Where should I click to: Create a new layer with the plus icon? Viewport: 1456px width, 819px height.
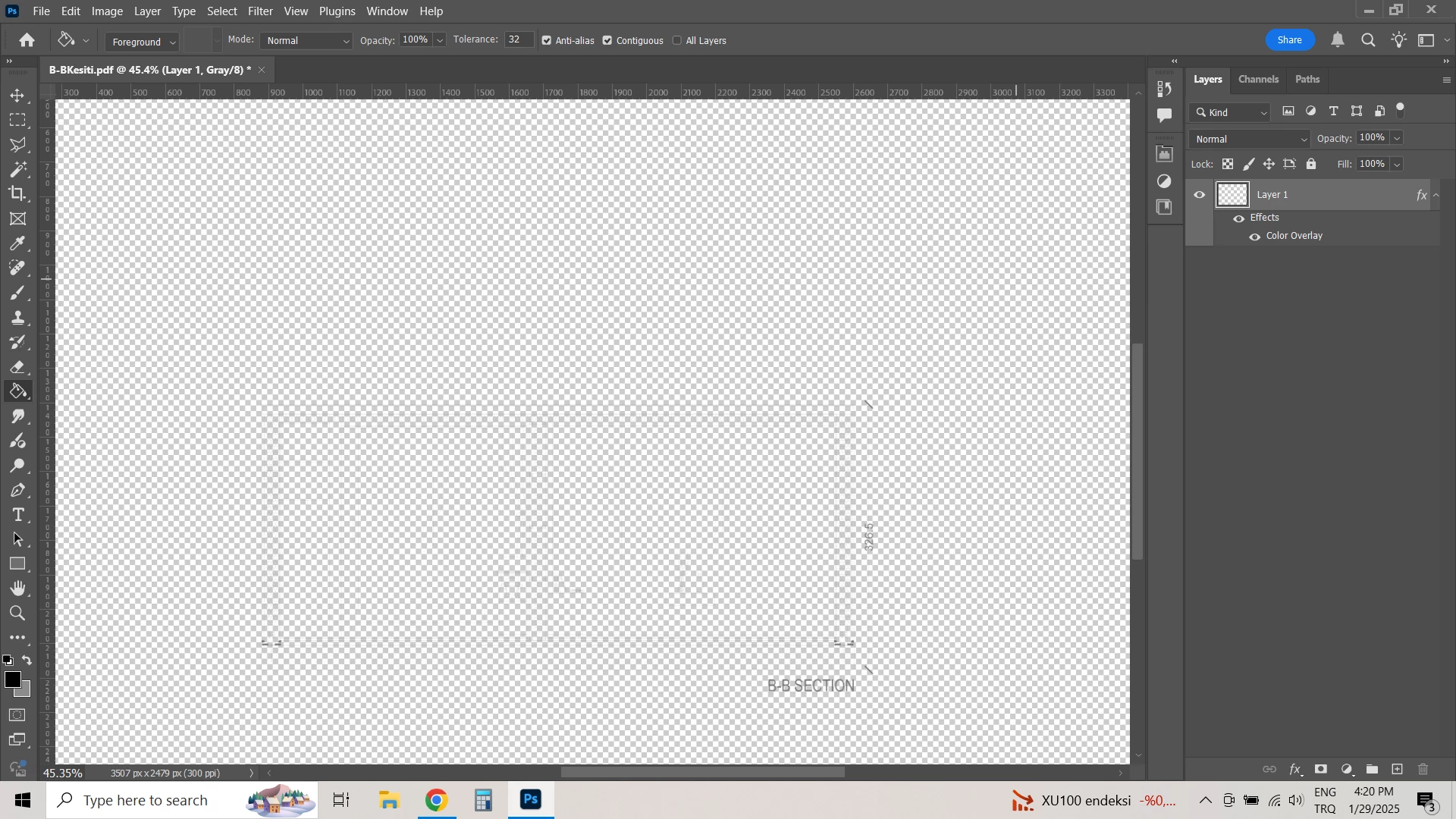tap(1398, 770)
